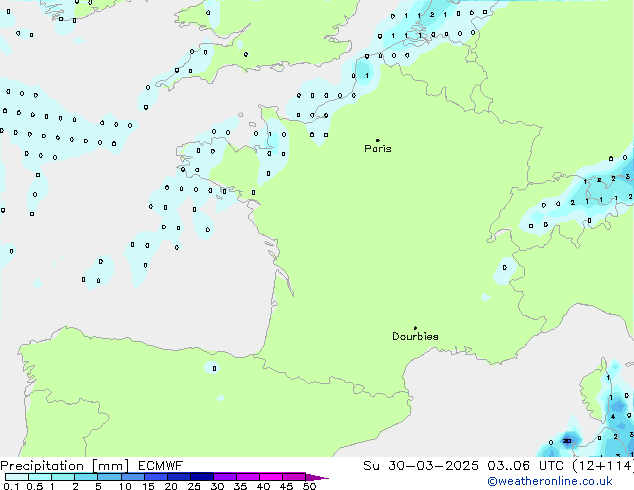This screenshot has height=490, width=634.
Task: Click the 'Su 30-03-2025' date text
Action: [421, 466]
